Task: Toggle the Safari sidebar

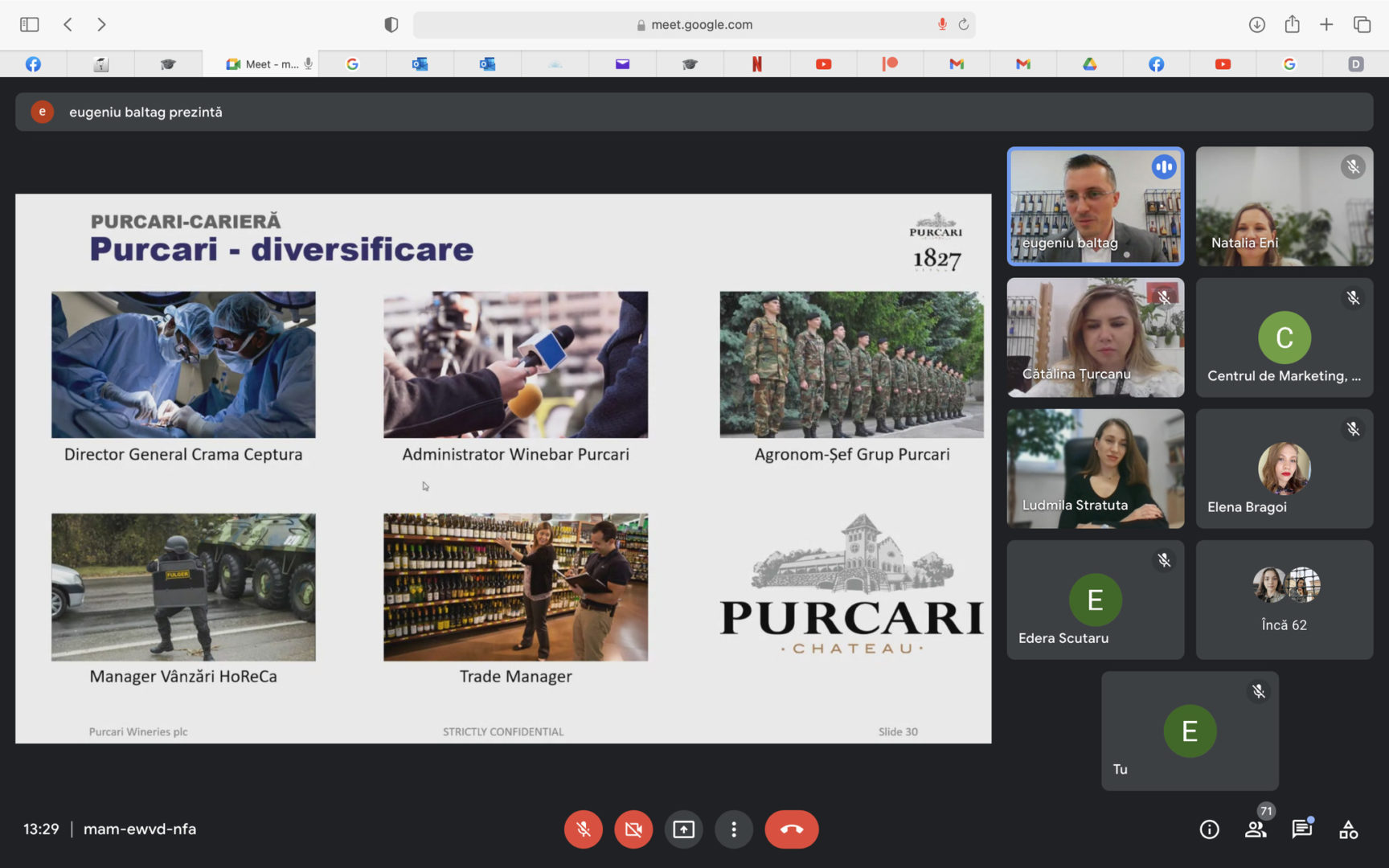Action: coord(30,24)
